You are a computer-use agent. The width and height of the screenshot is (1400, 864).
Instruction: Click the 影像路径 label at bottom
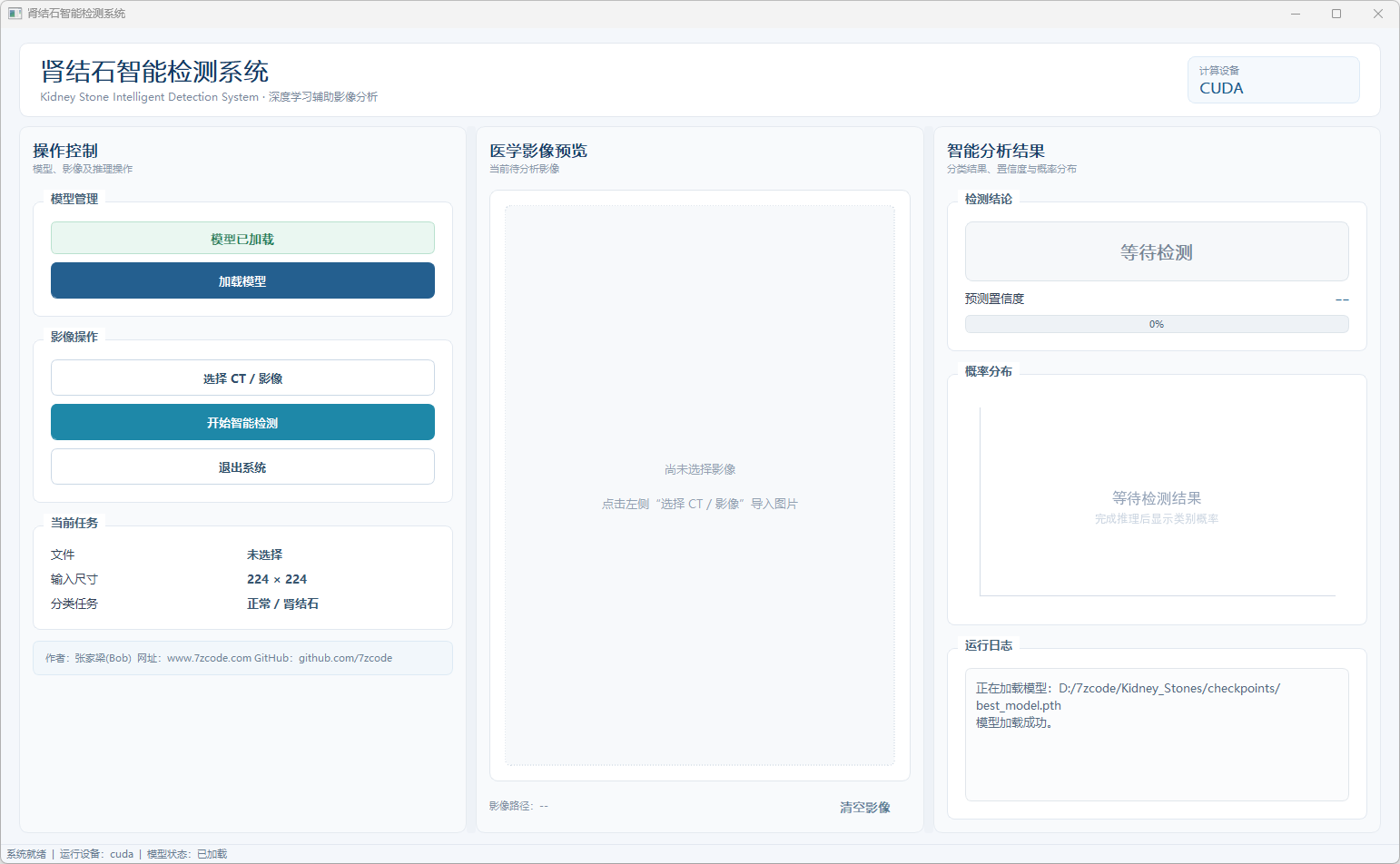518,806
